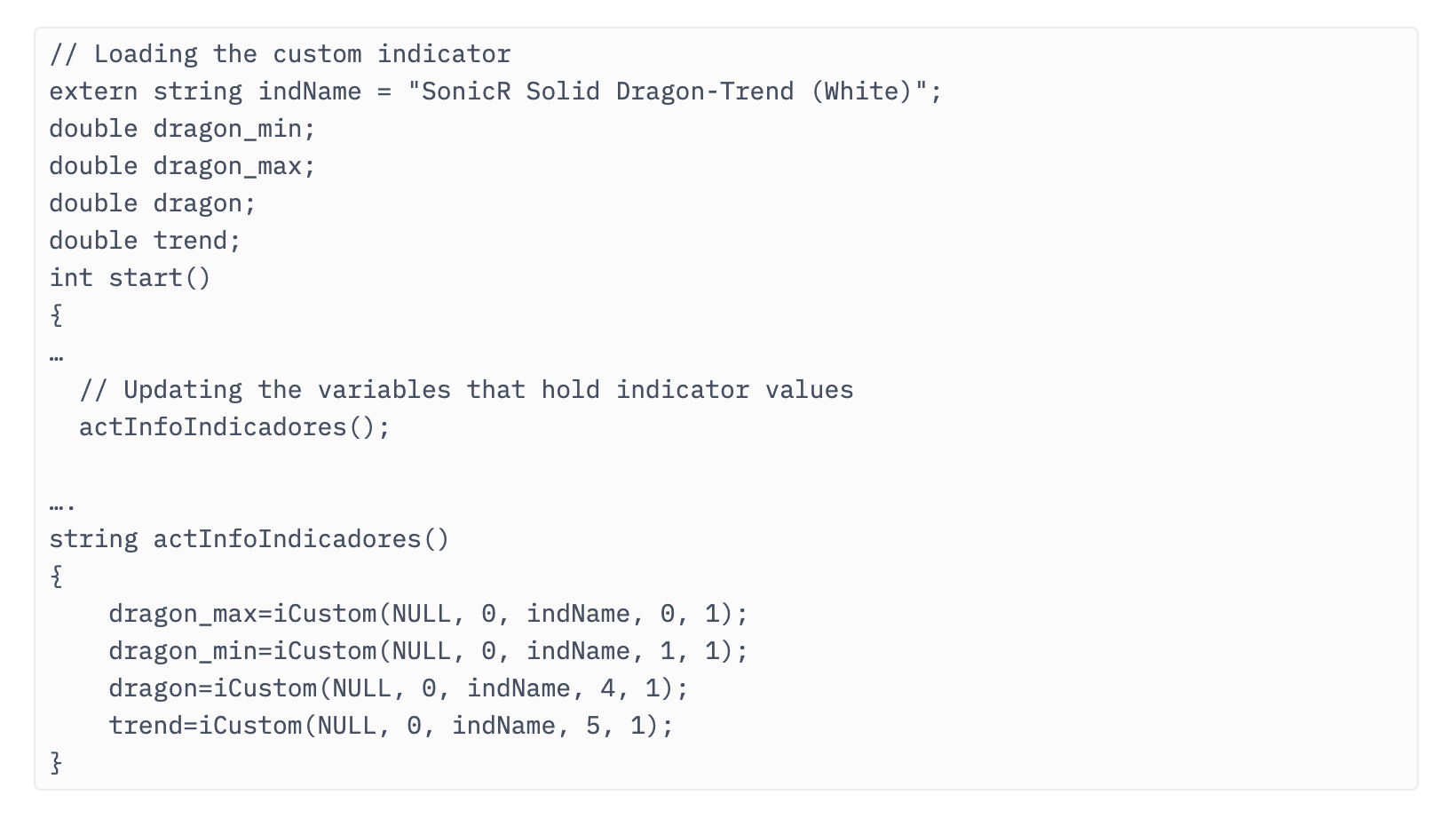Screen dimensions: 1456x819
Task: Click the trend=iCustom assignment line
Action: pos(392,726)
